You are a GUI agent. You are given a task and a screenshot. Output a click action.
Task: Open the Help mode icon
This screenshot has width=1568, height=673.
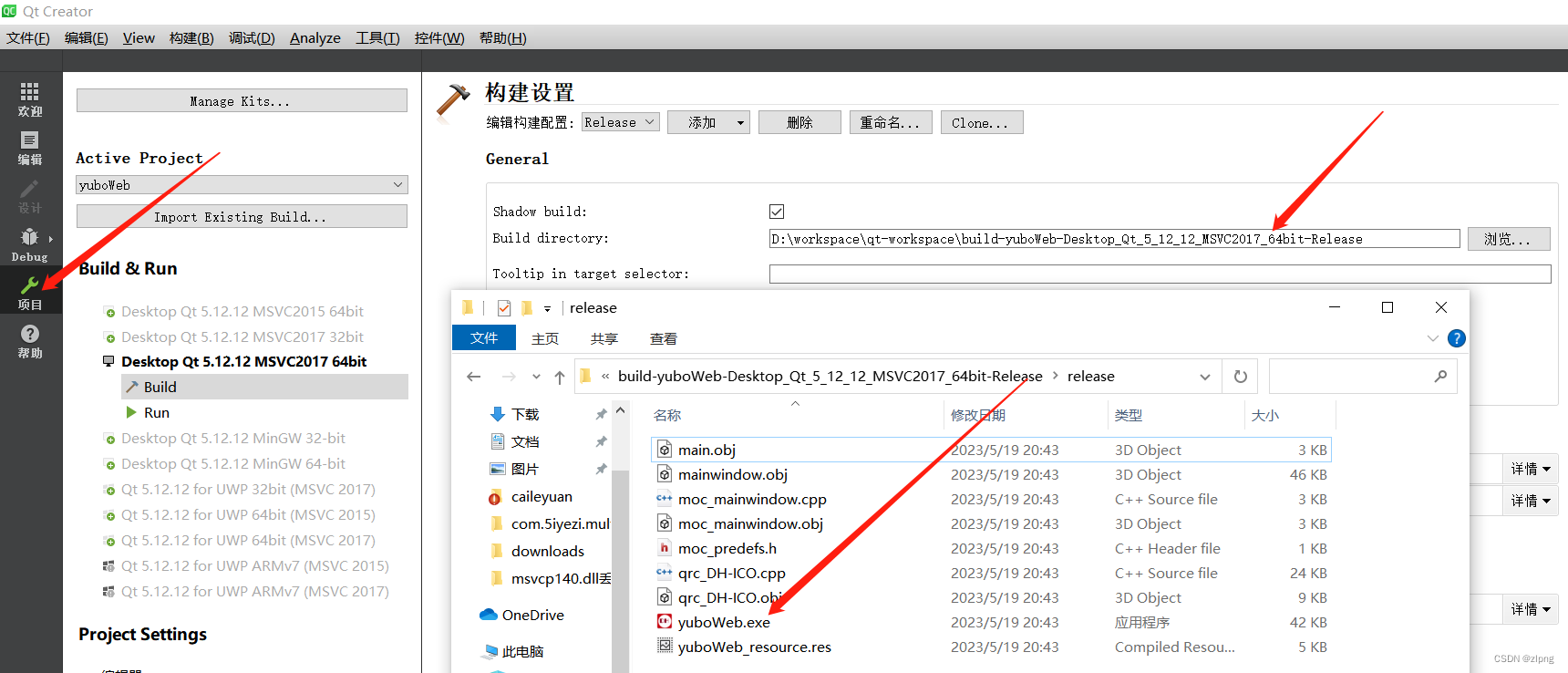pos(30,340)
